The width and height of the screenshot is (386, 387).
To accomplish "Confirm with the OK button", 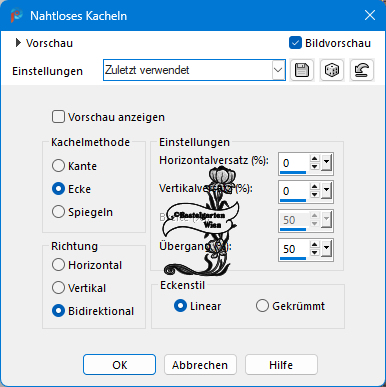I will click(x=119, y=365).
